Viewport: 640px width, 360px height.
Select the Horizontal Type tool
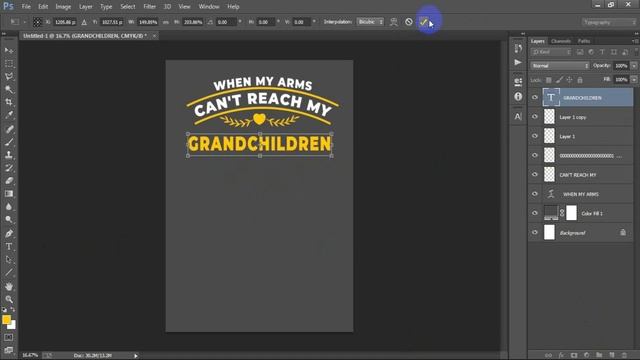[9, 247]
